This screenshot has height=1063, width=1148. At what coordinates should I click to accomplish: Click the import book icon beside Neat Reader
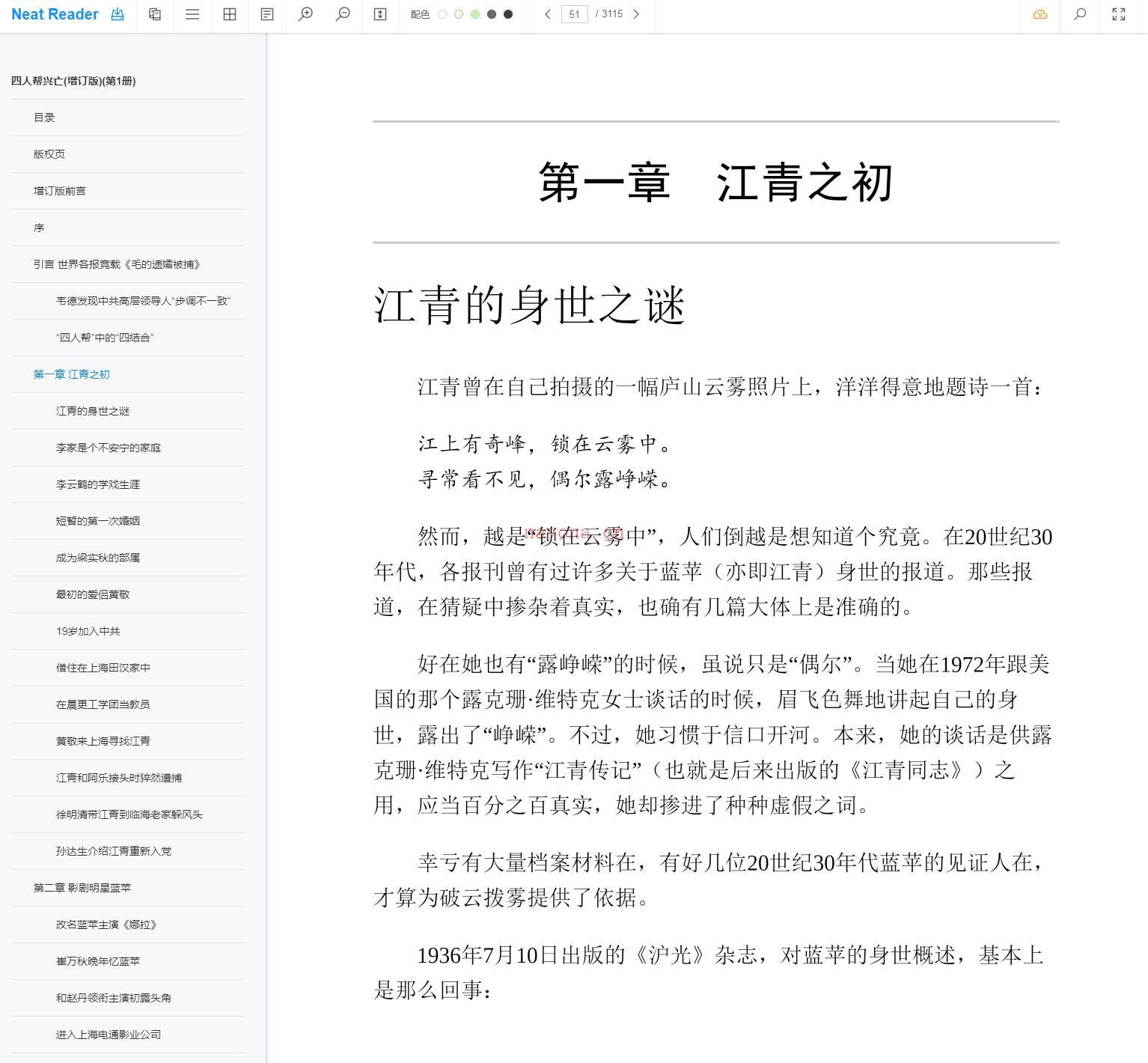117,14
